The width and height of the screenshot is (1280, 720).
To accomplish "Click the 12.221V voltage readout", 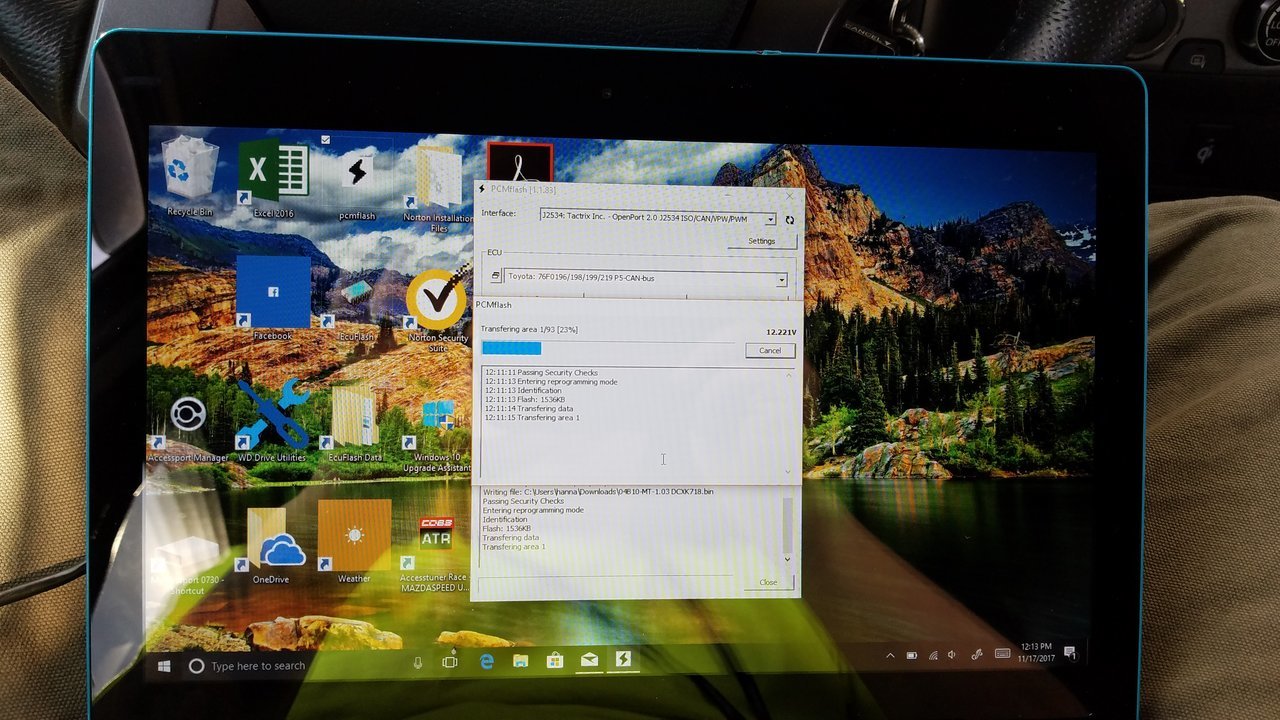I will [x=781, y=331].
